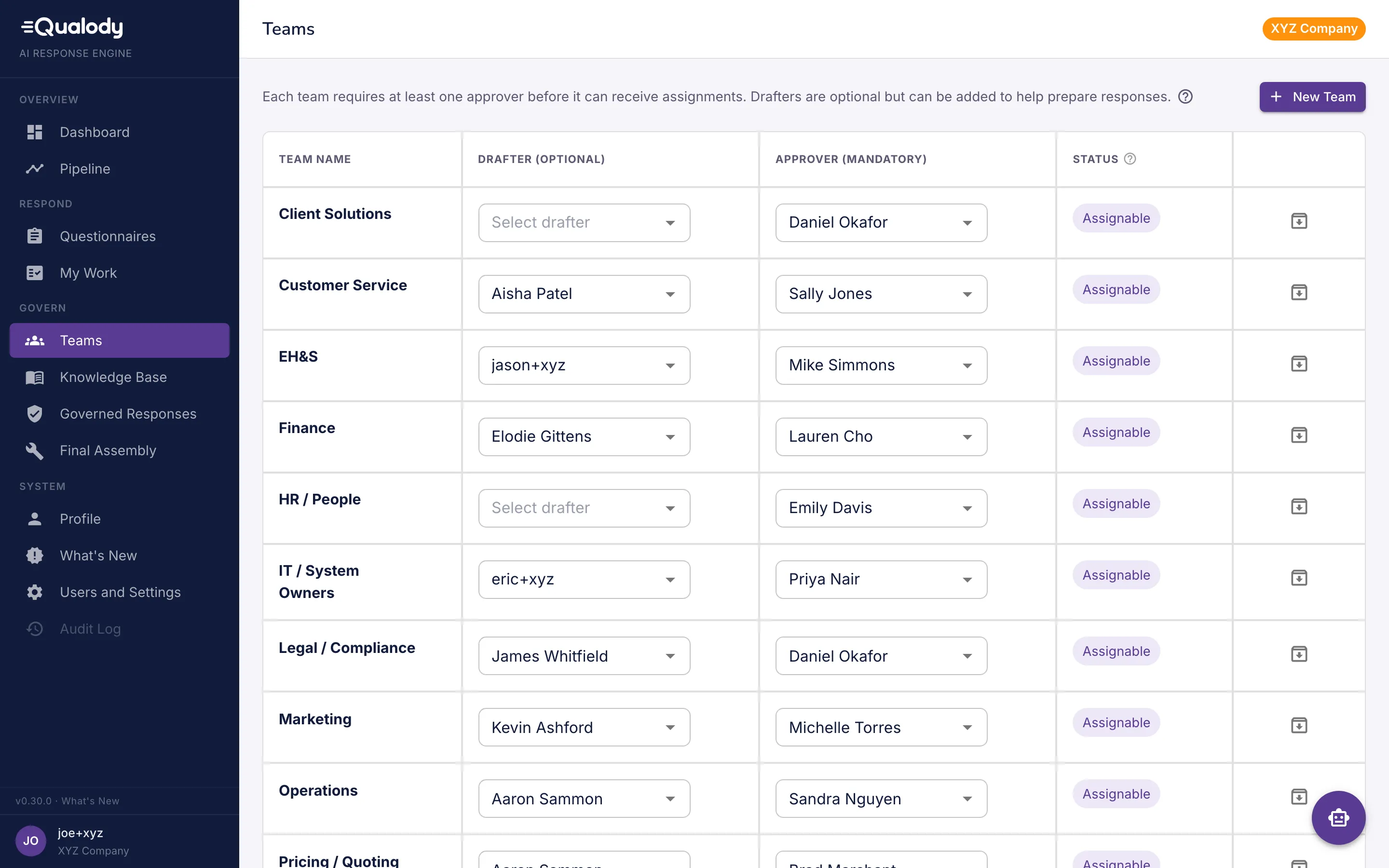Open the AI assistant chat bubble
The image size is (1389, 868).
1338,817
